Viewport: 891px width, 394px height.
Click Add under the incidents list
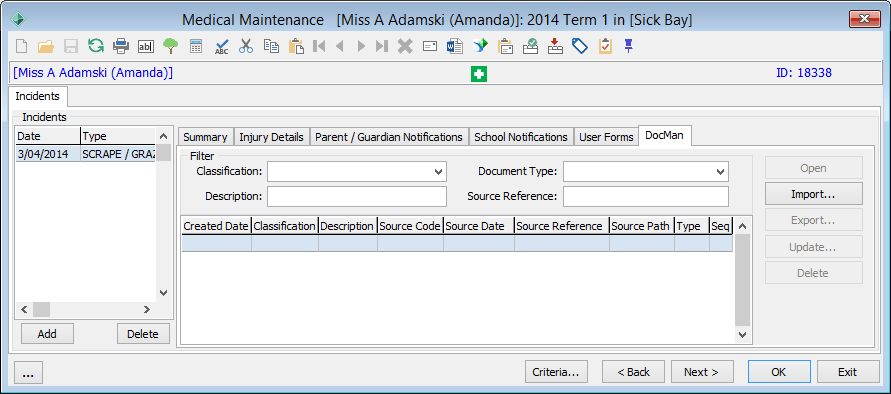tap(47, 334)
